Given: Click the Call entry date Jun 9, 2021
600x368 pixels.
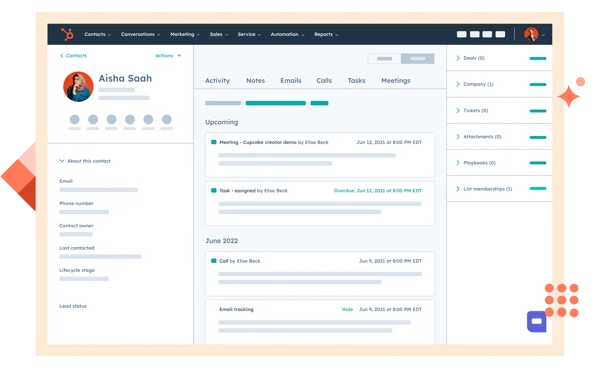Looking at the screenshot, I should pos(390,261).
